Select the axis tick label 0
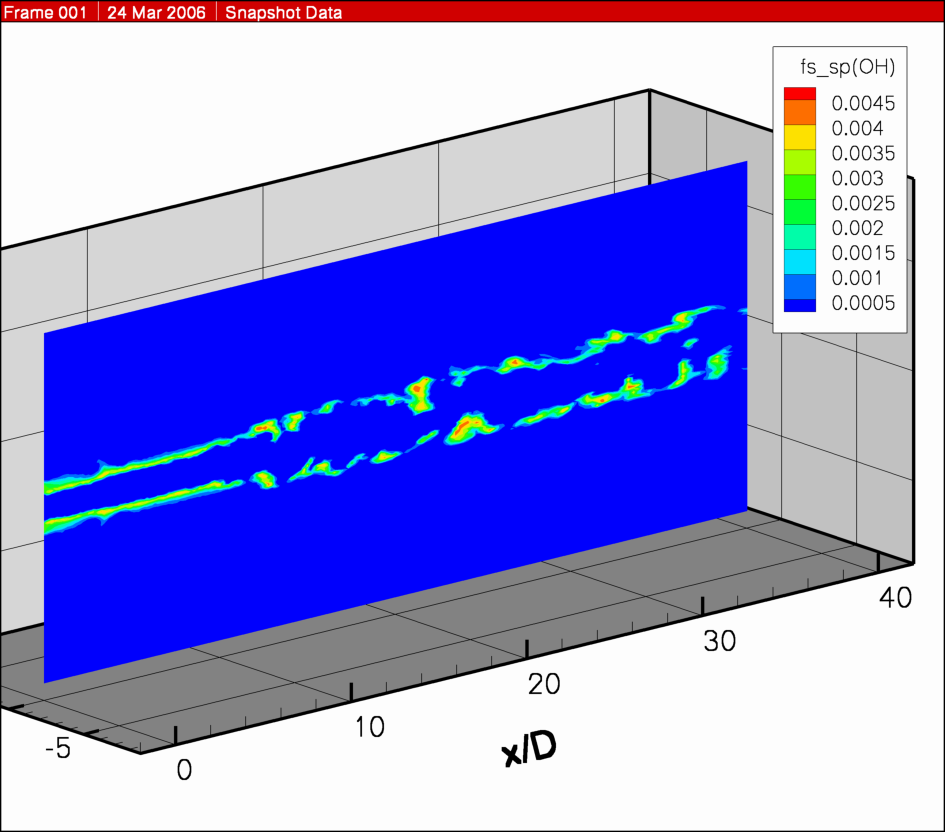 [x=184, y=769]
